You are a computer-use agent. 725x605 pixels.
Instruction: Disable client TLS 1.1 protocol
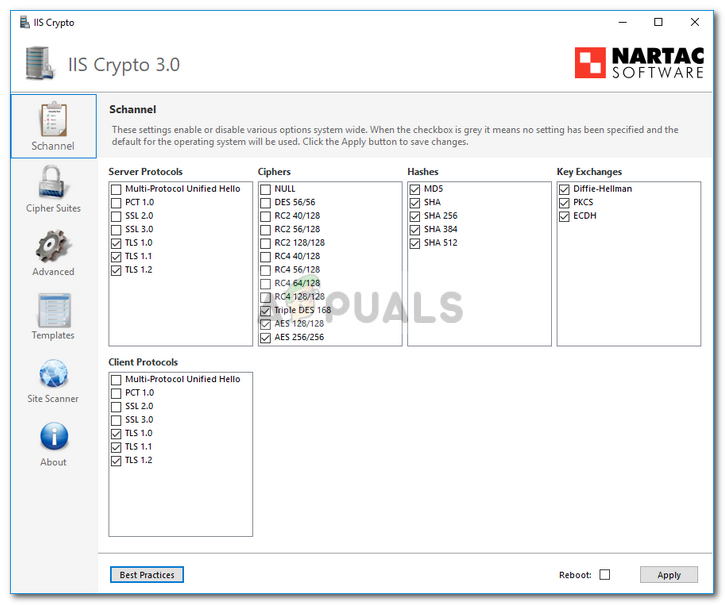[x=116, y=447]
